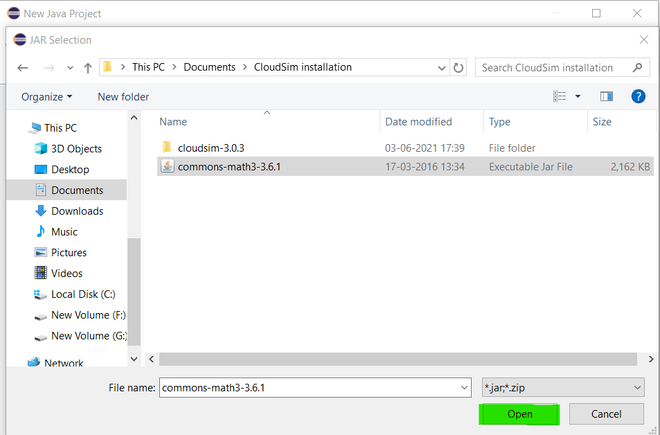Refresh the CloudSim installation folder
660x435 pixels.
pyautogui.click(x=458, y=67)
